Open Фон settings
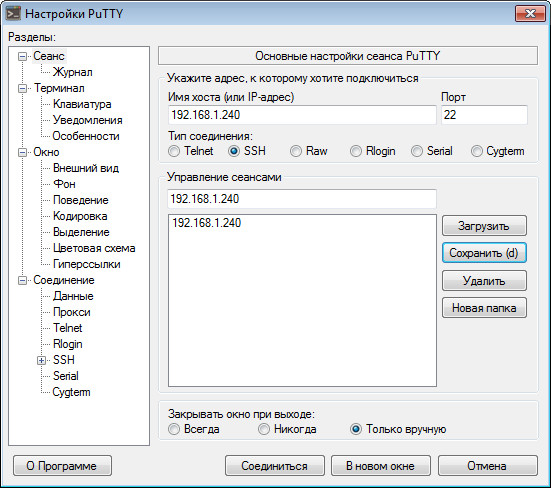 [x=64, y=184]
